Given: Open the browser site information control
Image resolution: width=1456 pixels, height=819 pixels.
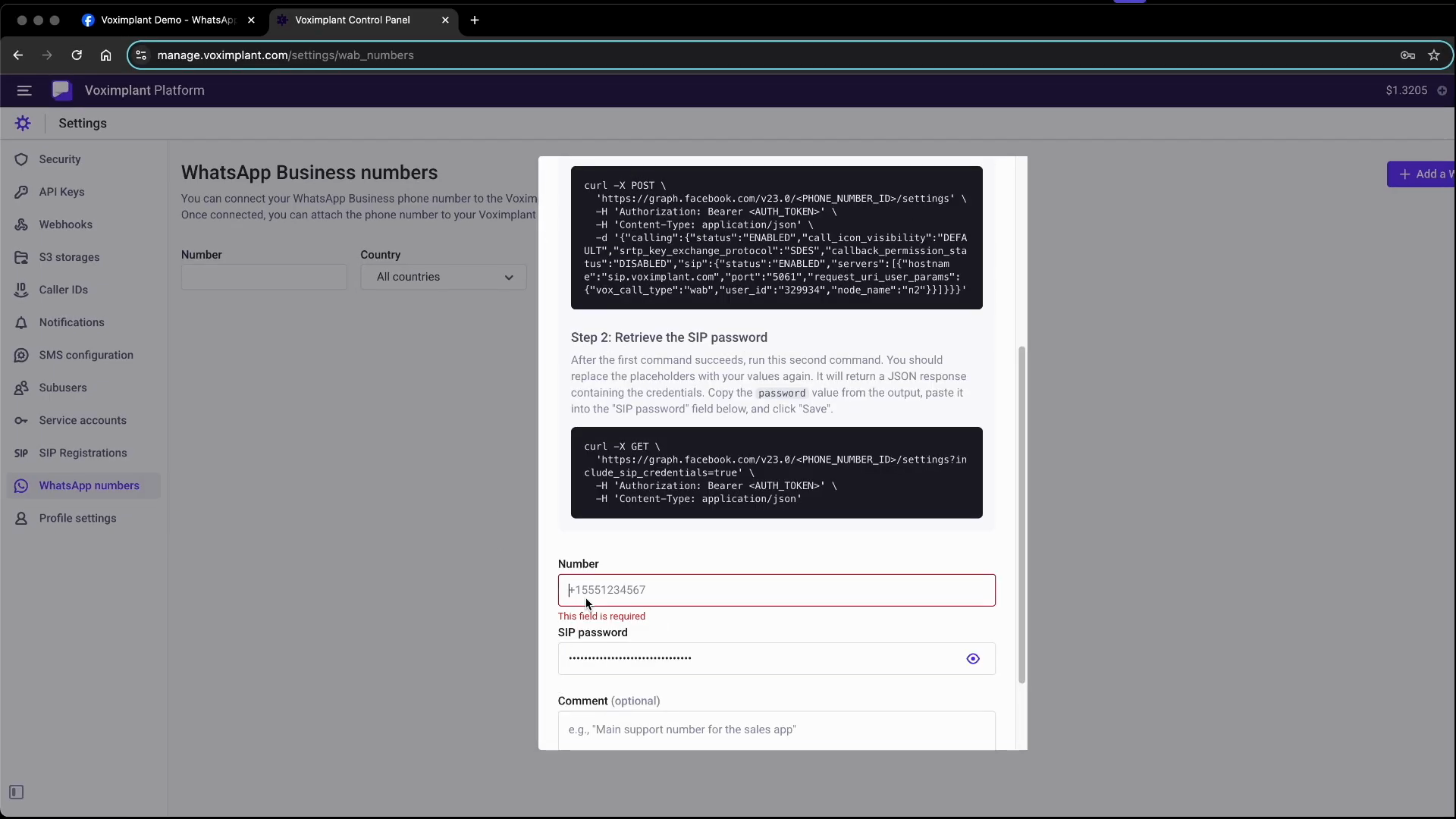Looking at the screenshot, I should [141, 55].
